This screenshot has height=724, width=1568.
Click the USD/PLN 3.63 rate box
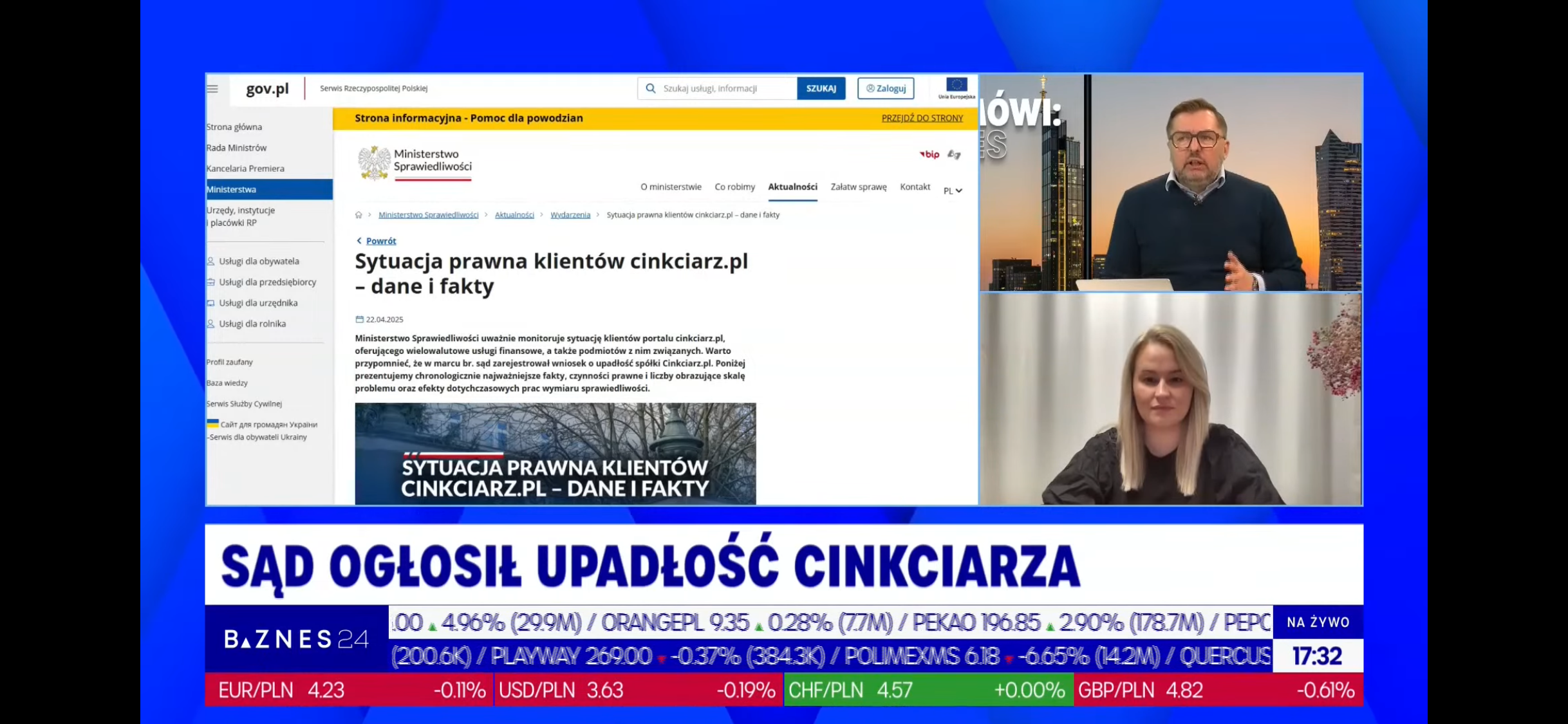tap(639, 690)
